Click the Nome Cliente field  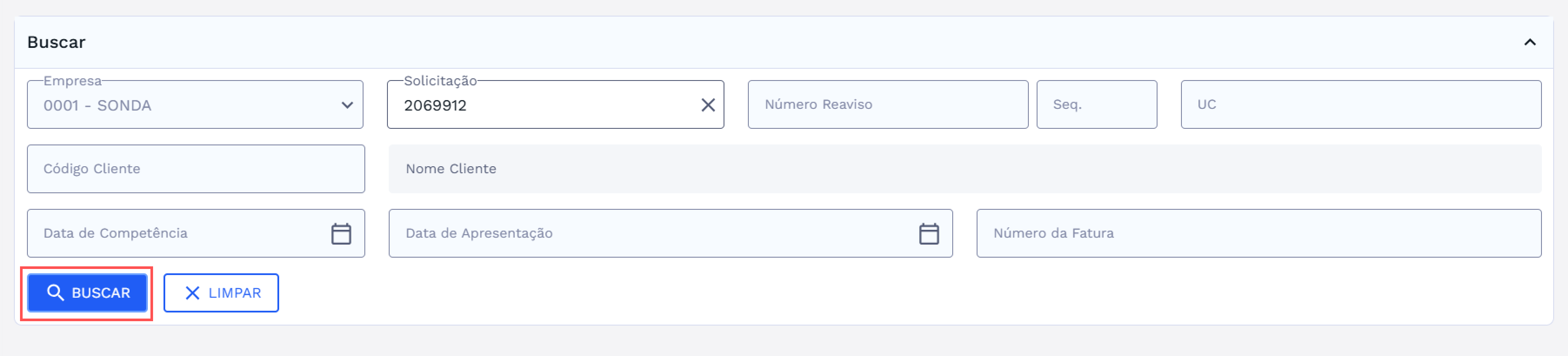tap(964, 169)
